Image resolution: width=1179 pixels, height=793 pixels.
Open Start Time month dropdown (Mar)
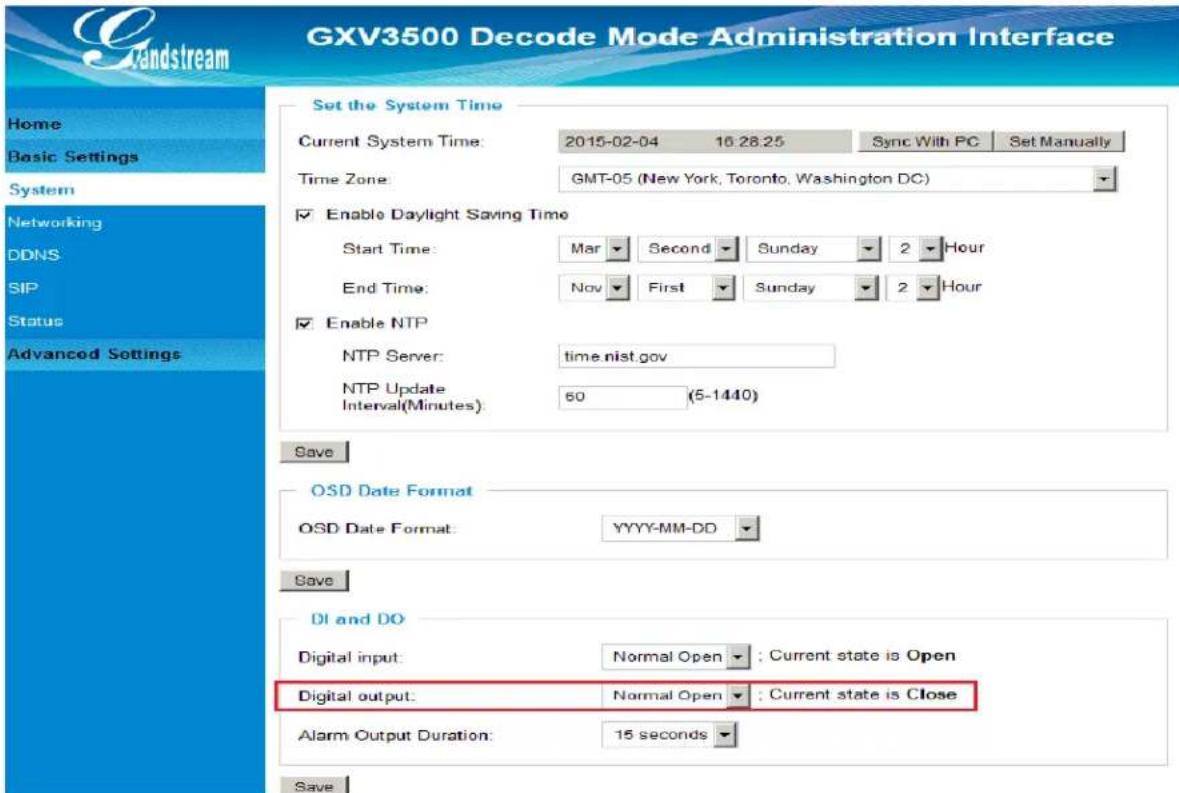coord(594,248)
